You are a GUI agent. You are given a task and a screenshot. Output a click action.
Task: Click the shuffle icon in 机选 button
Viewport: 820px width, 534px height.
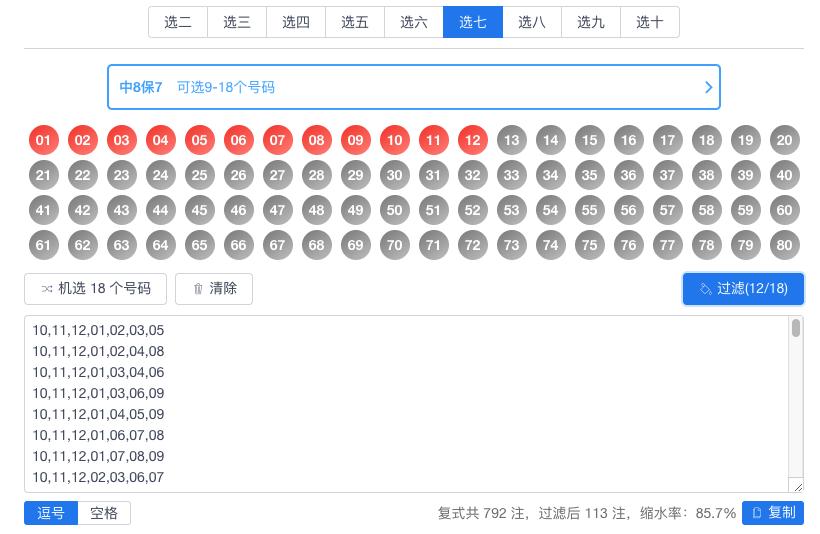[x=47, y=289]
